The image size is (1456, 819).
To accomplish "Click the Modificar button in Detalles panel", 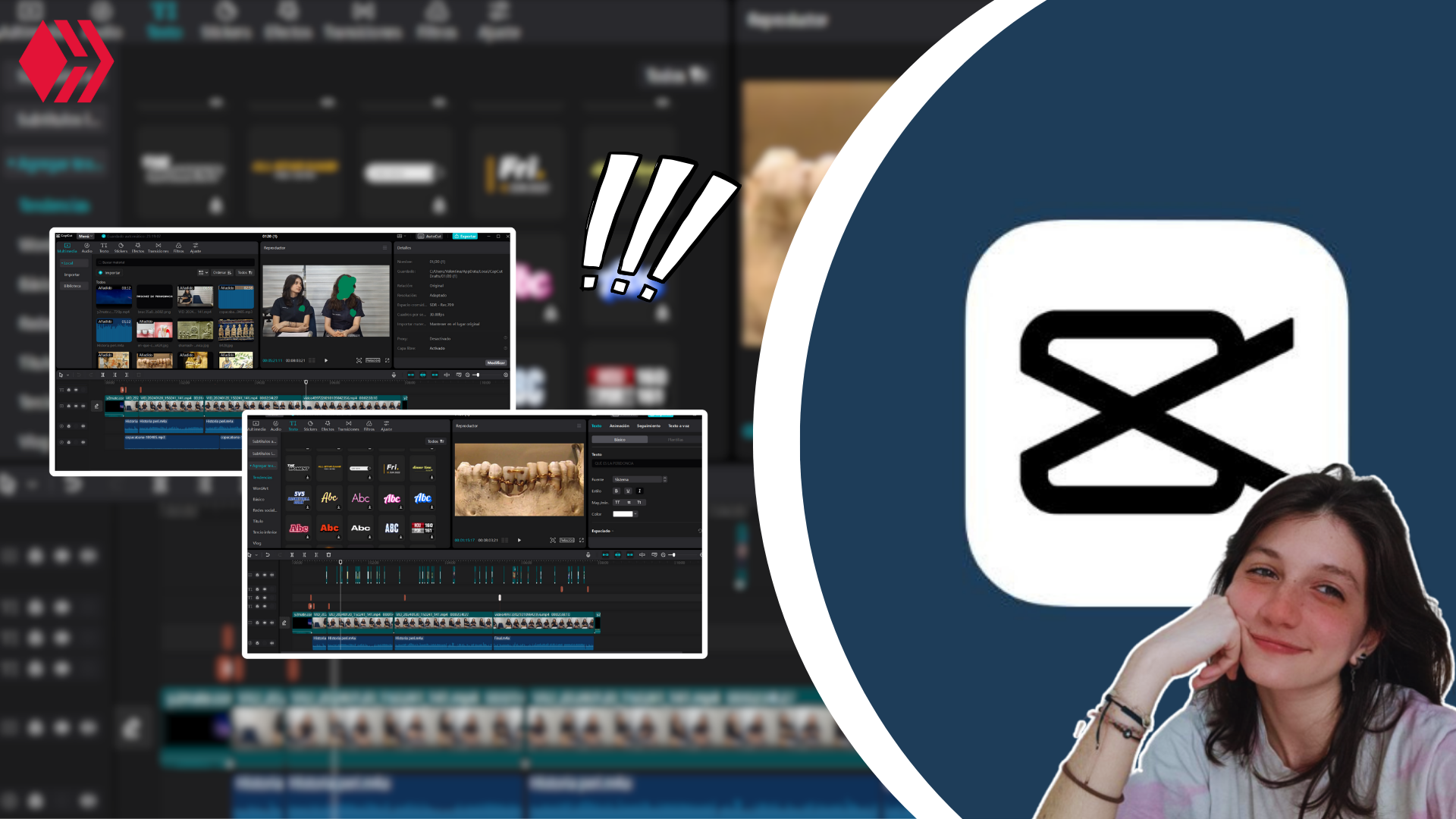I will [496, 362].
